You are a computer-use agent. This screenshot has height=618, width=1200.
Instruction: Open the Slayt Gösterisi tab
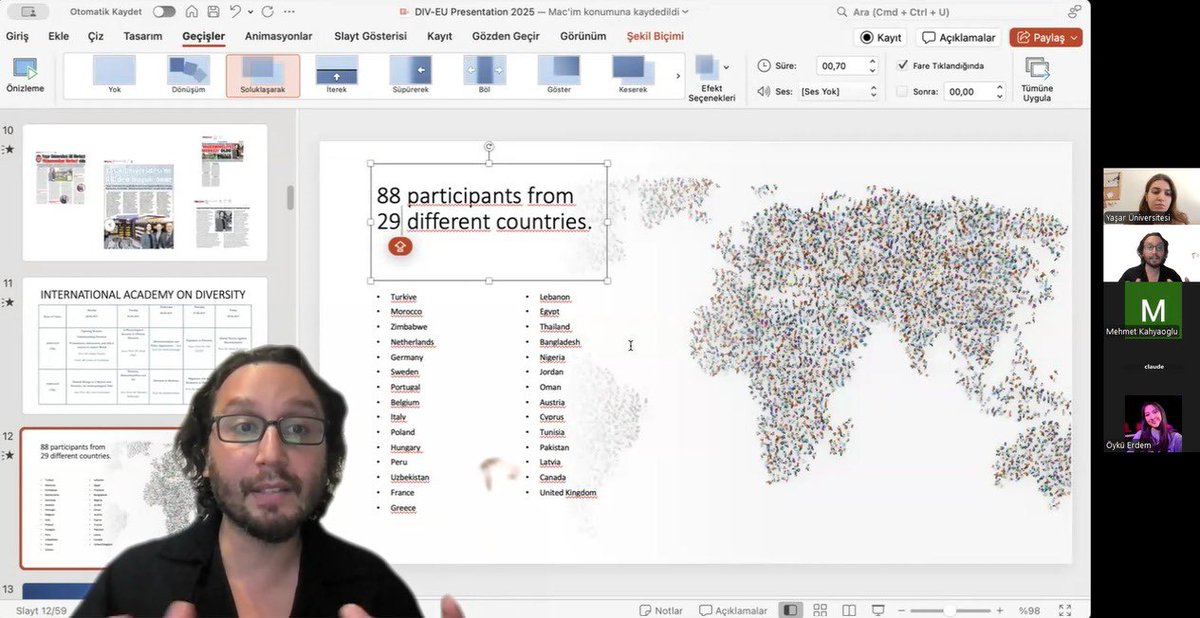coord(371,36)
